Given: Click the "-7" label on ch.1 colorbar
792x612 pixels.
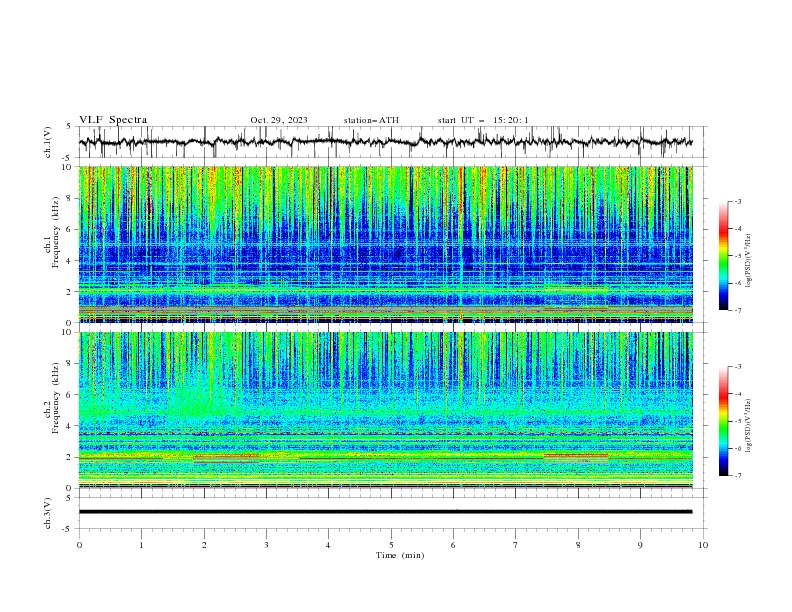Looking at the screenshot, I should click(x=738, y=310).
